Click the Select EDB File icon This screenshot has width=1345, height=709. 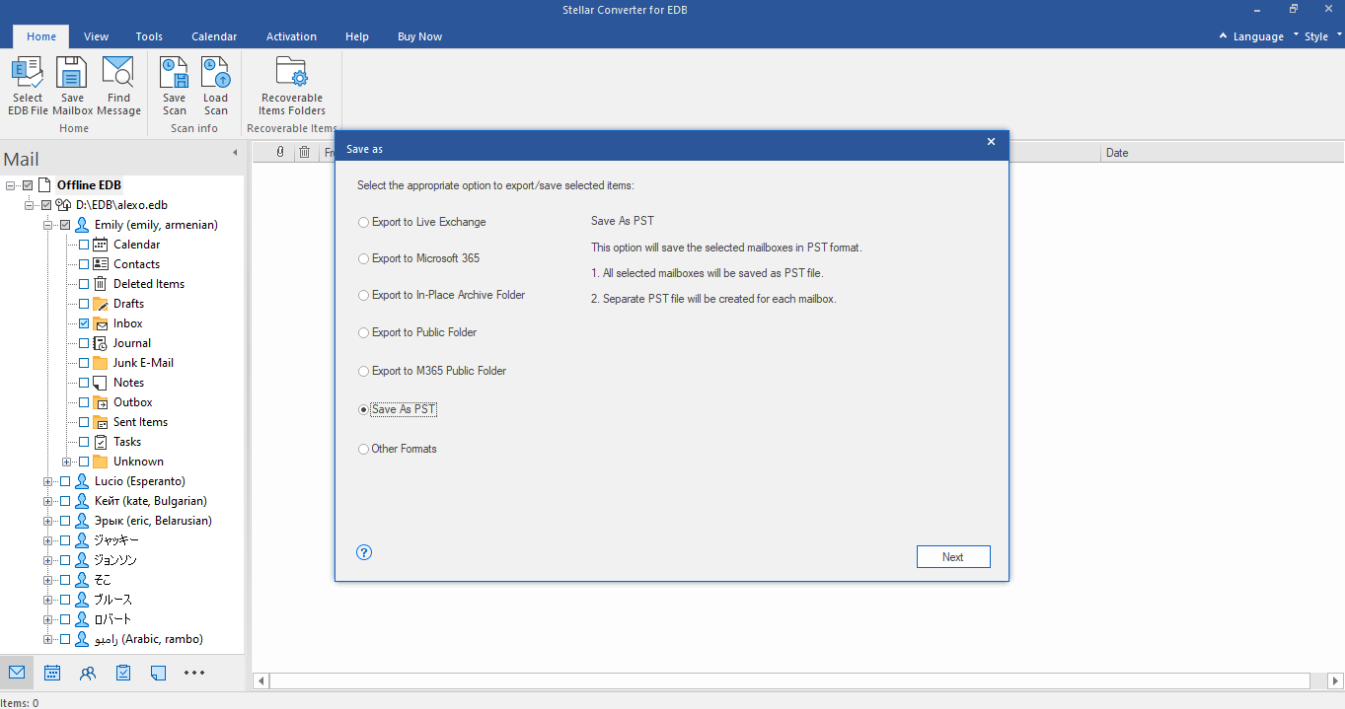click(27, 74)
